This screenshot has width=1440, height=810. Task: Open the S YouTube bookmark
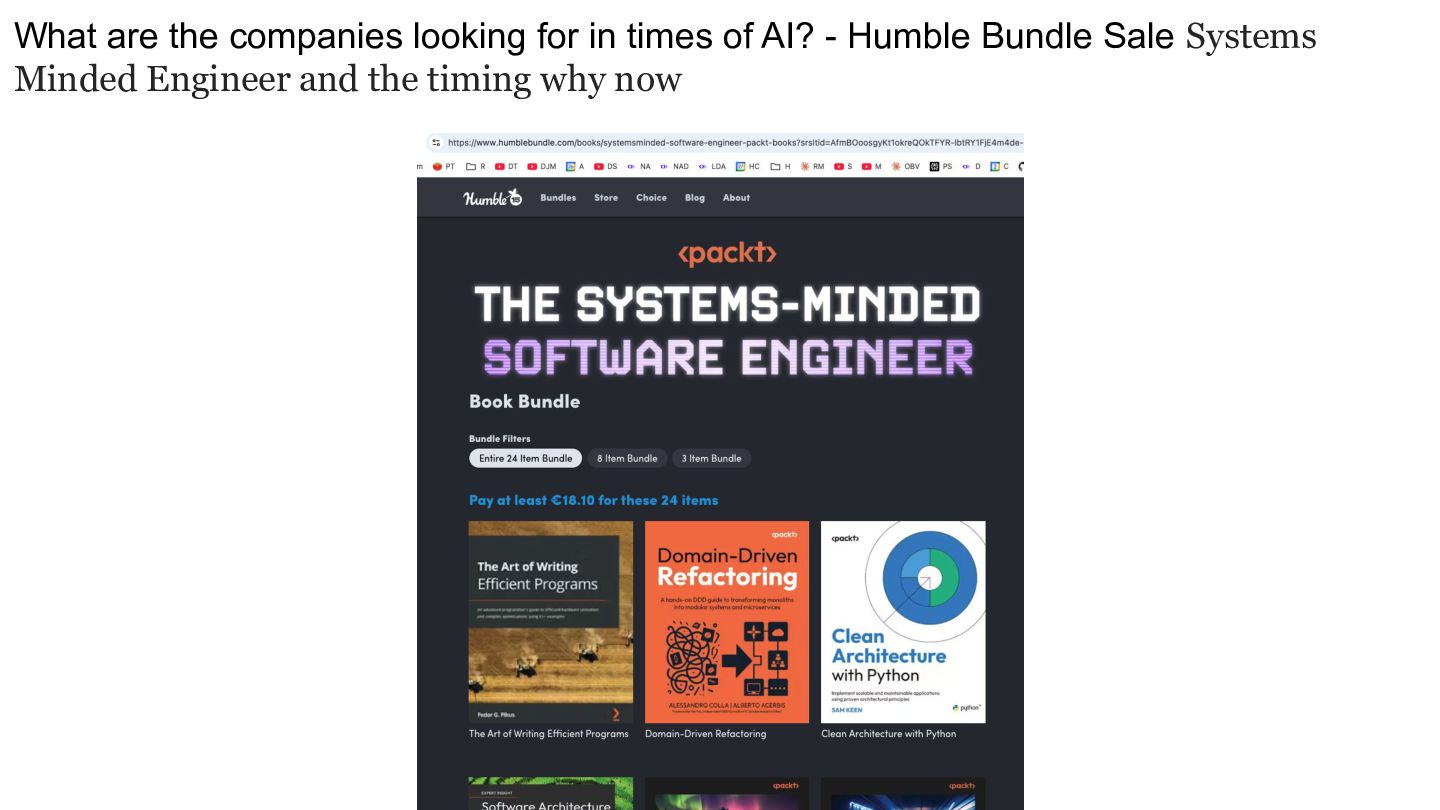point(843,167)
